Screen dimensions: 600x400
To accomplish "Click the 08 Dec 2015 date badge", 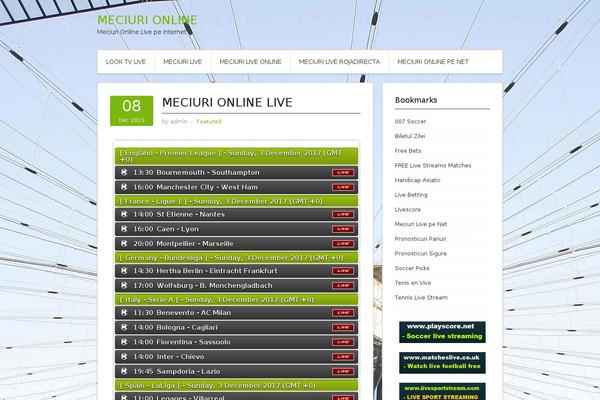I will [x=131, y=111].
